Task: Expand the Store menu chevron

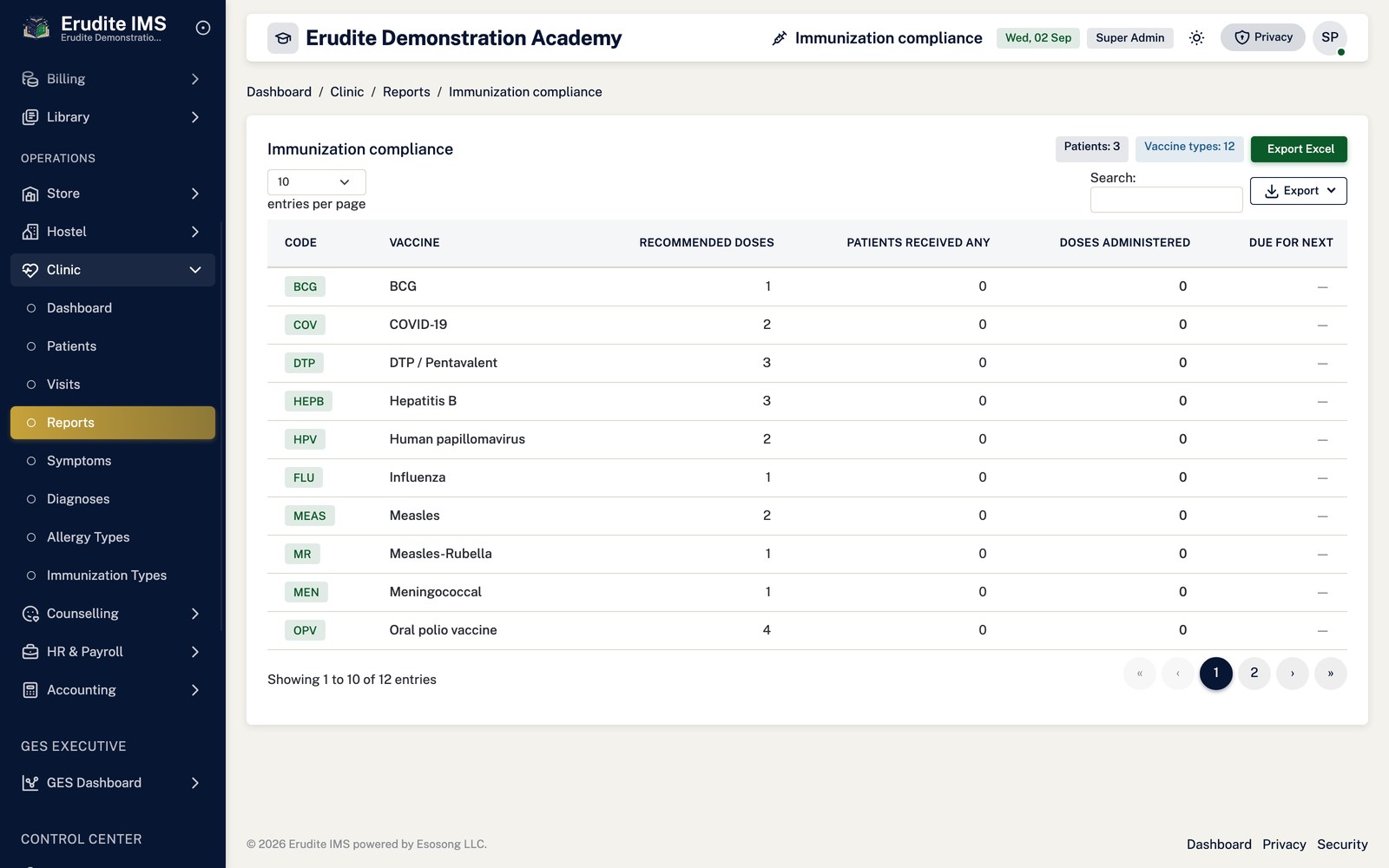Action: [x=195, y=194]
